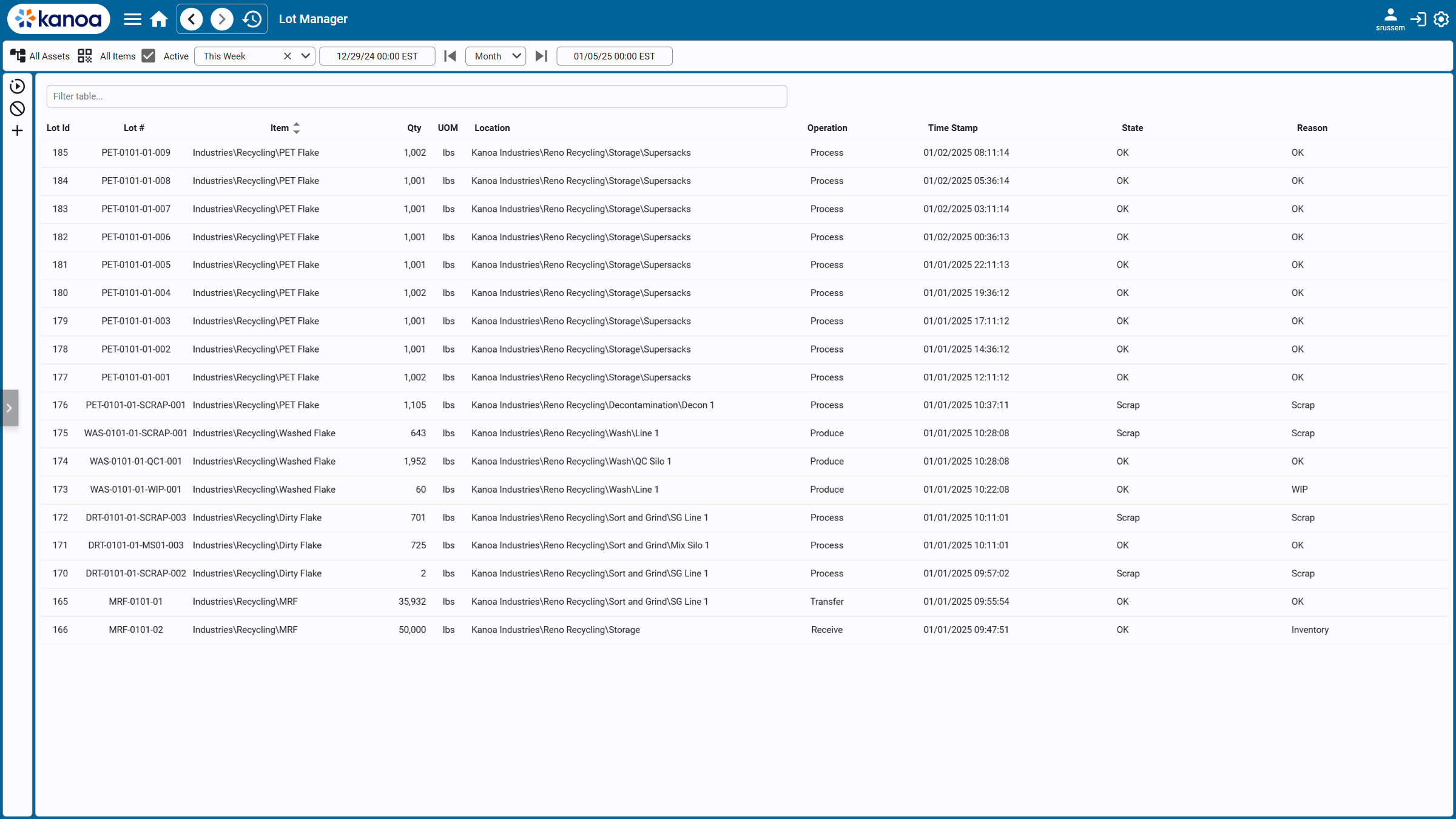Go to the home page icon
Screen dimensions: 1456x819
[x=159, y=19]
